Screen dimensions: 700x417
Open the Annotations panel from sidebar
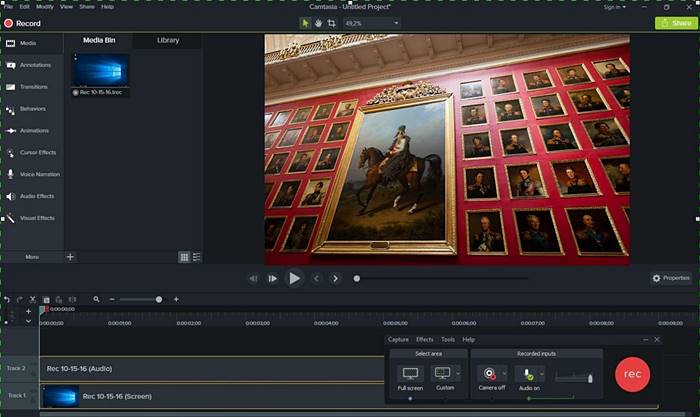coord(34,65)
